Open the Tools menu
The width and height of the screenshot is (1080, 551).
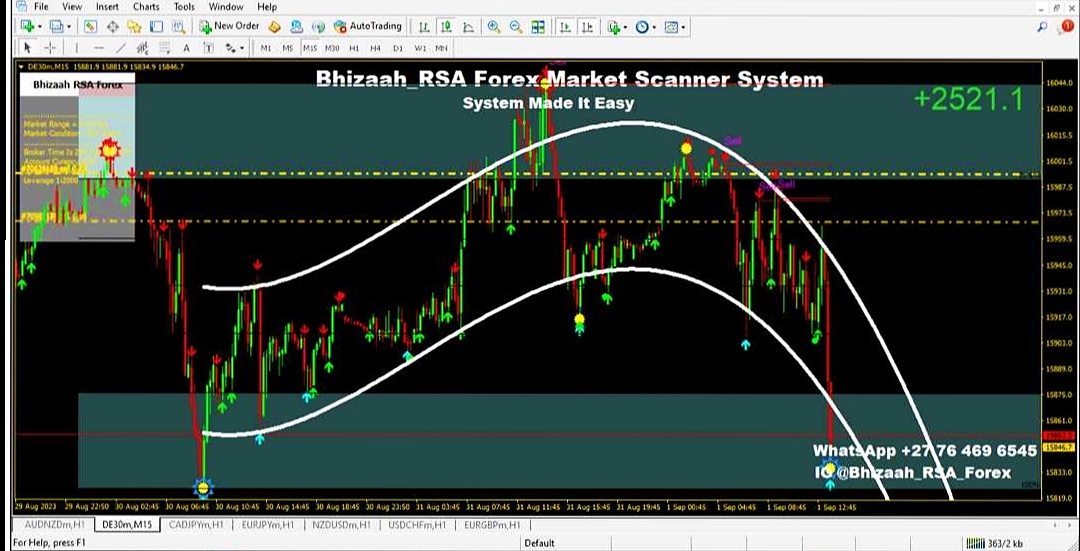point(184,7)
